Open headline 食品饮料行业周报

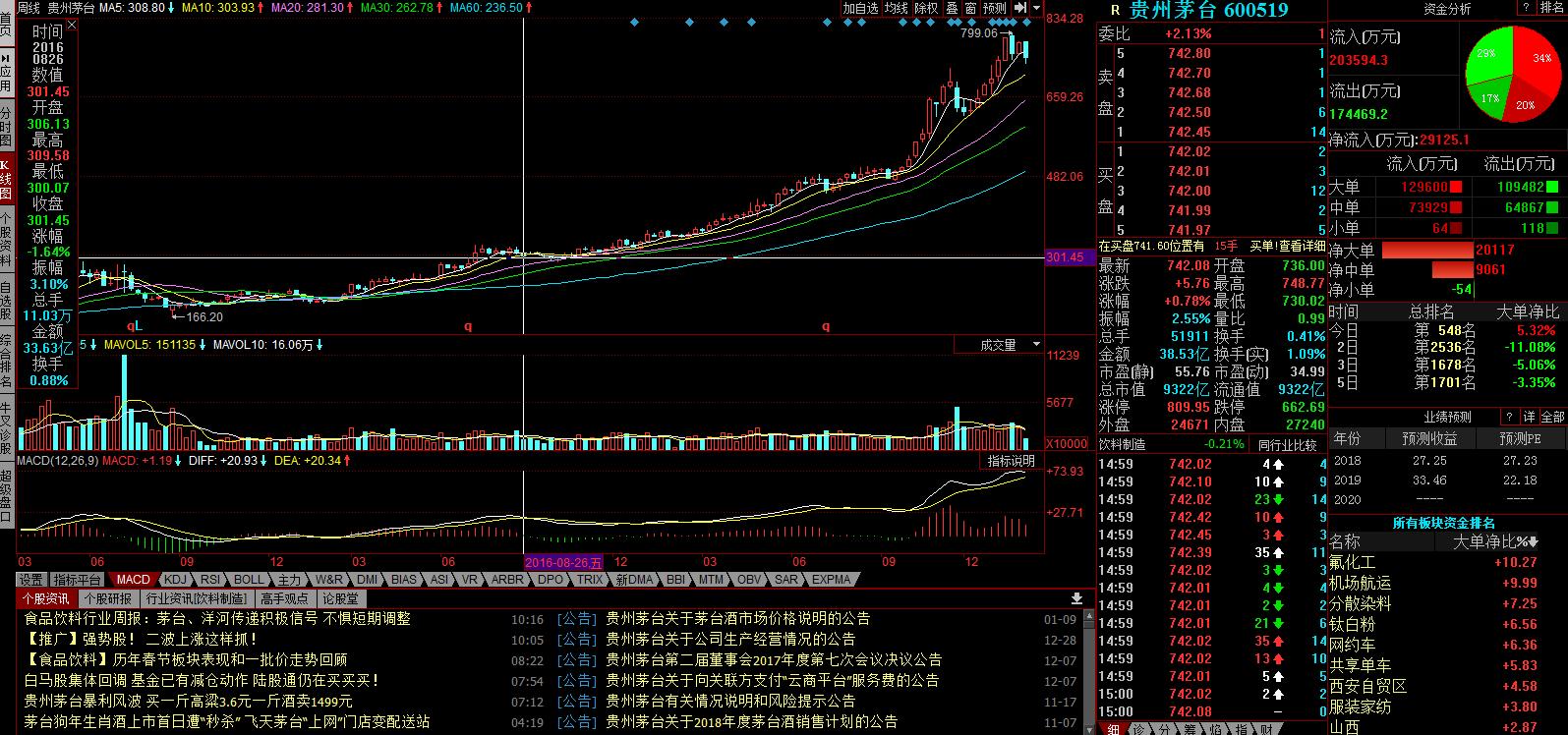(x=217, y=618)
